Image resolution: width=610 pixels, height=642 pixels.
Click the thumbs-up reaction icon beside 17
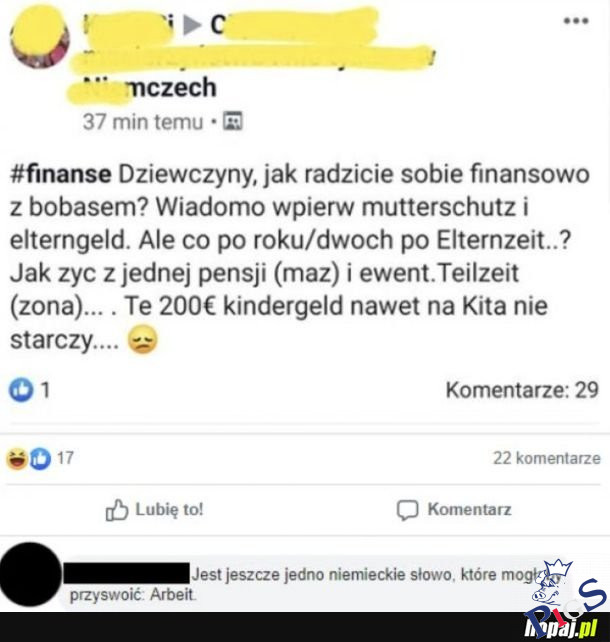40,459
